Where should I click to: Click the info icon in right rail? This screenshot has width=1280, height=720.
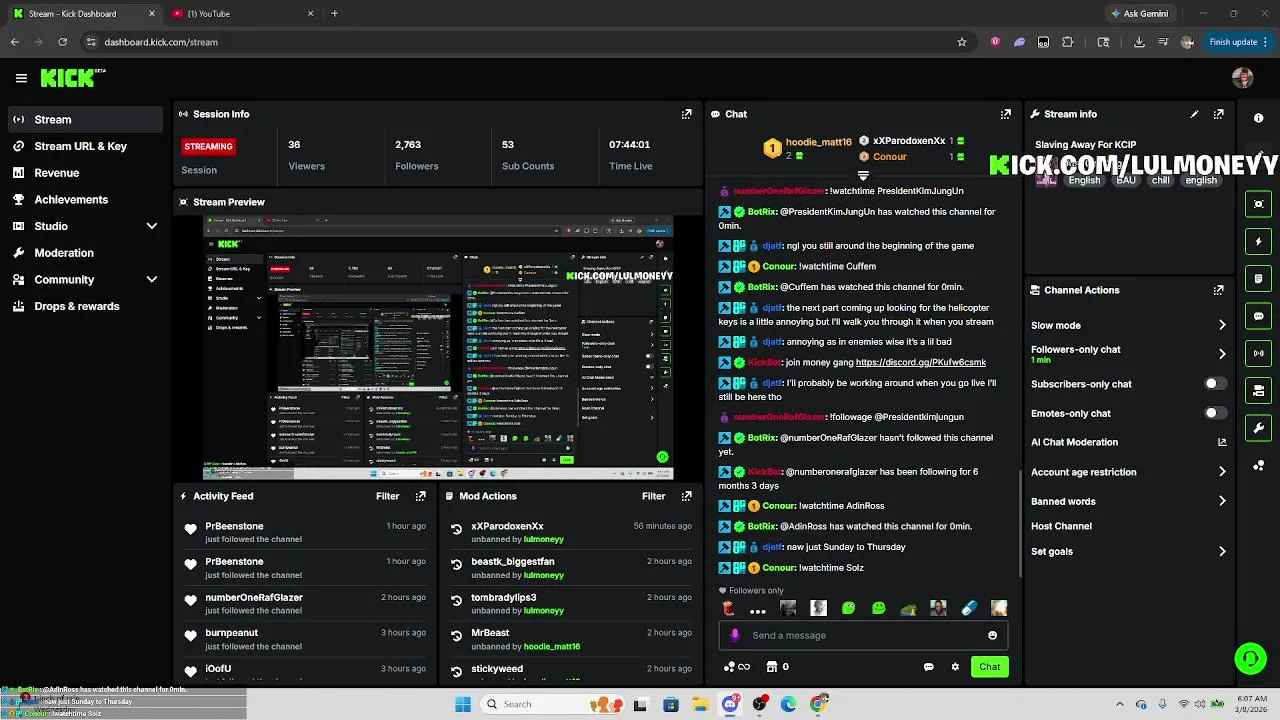click(1258, 118)
